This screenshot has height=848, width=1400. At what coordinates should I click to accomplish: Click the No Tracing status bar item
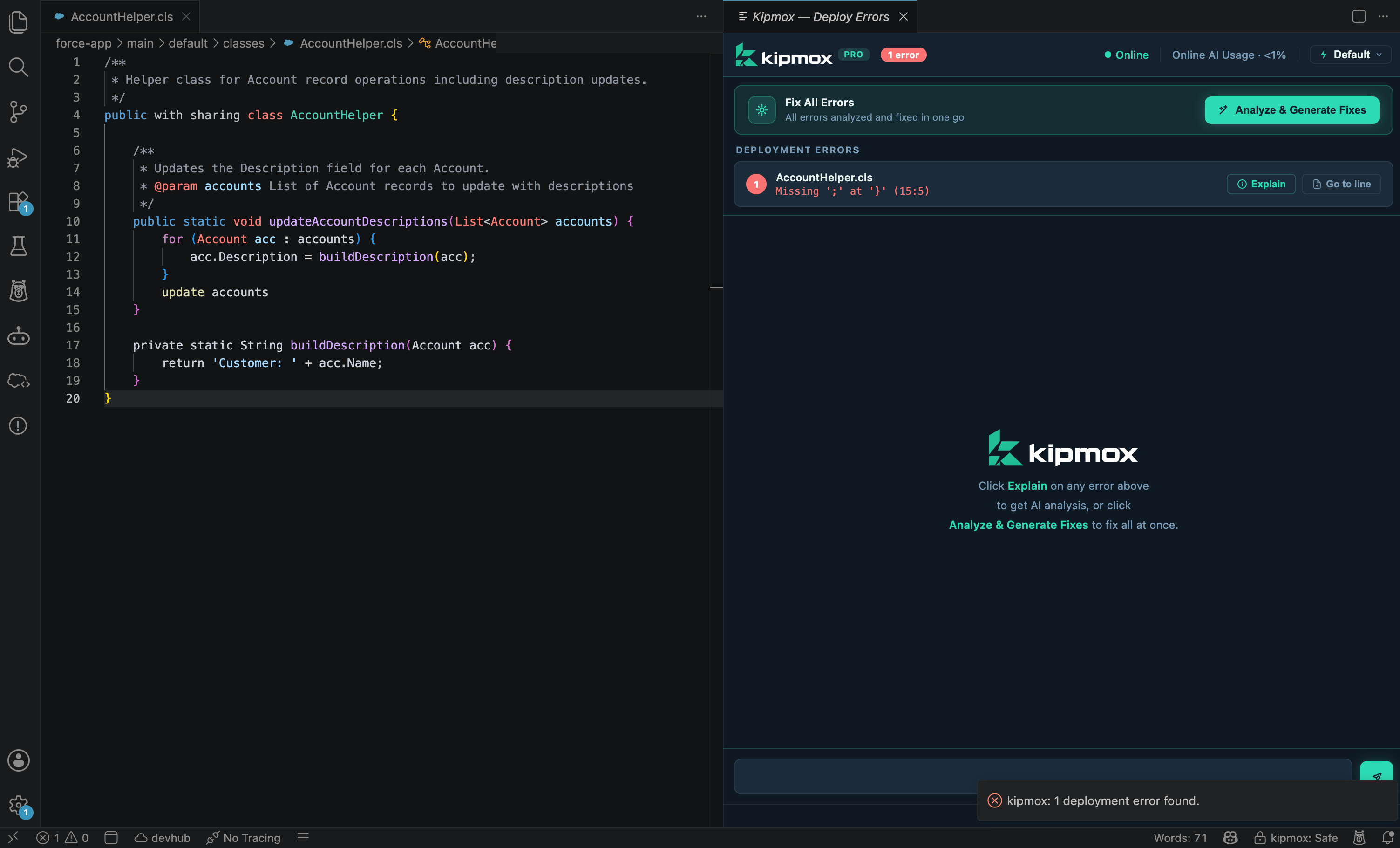[x=243, y=837]
